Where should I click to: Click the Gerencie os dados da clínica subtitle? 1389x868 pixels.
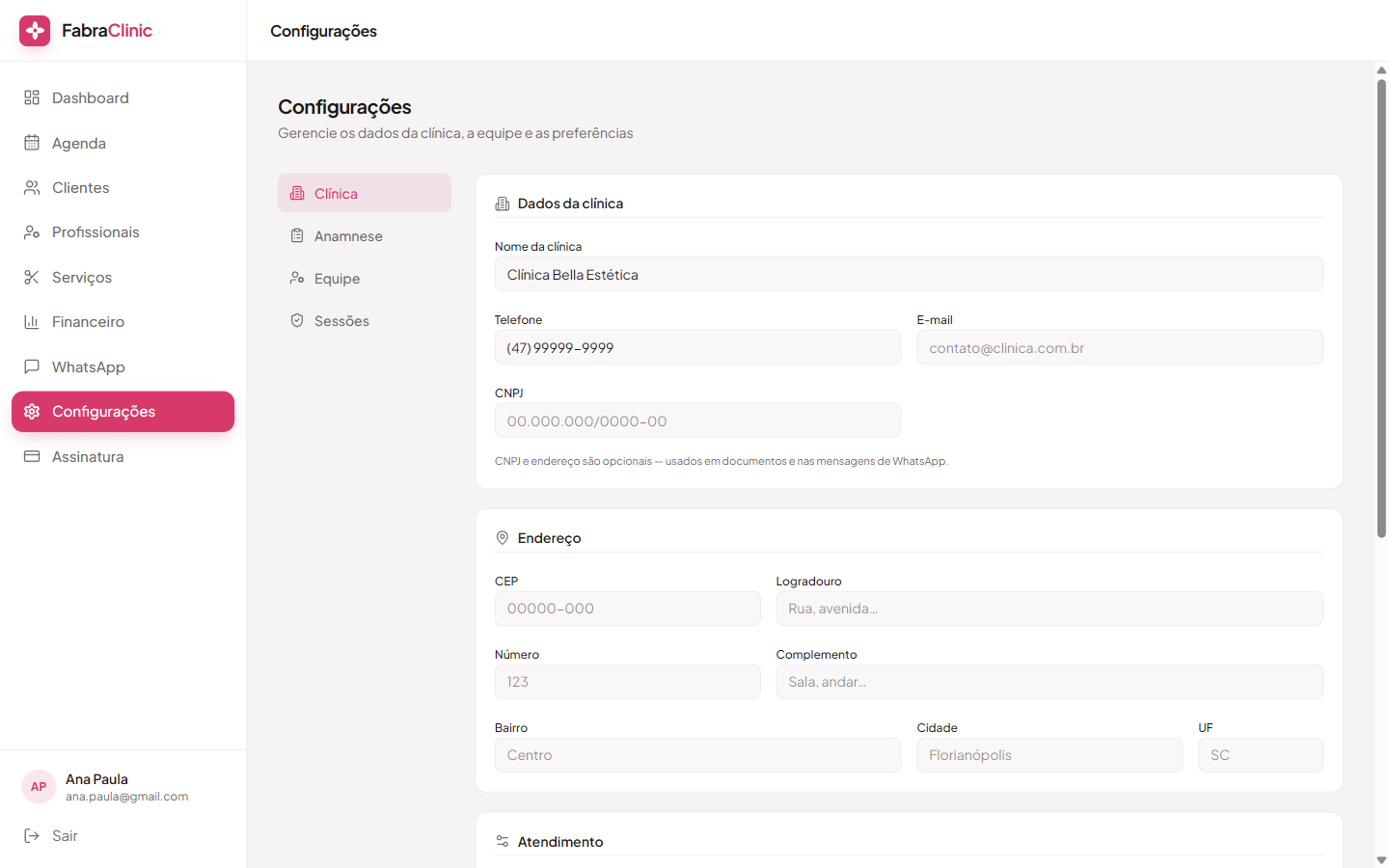pos(455,133)
